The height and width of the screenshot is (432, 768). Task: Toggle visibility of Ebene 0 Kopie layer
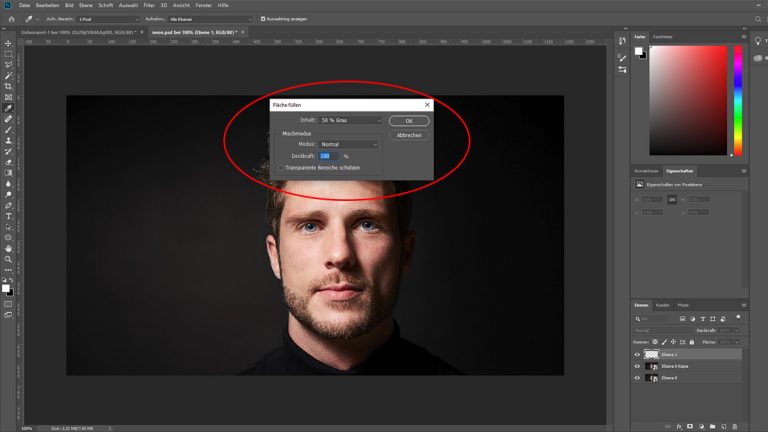[637, 366]
